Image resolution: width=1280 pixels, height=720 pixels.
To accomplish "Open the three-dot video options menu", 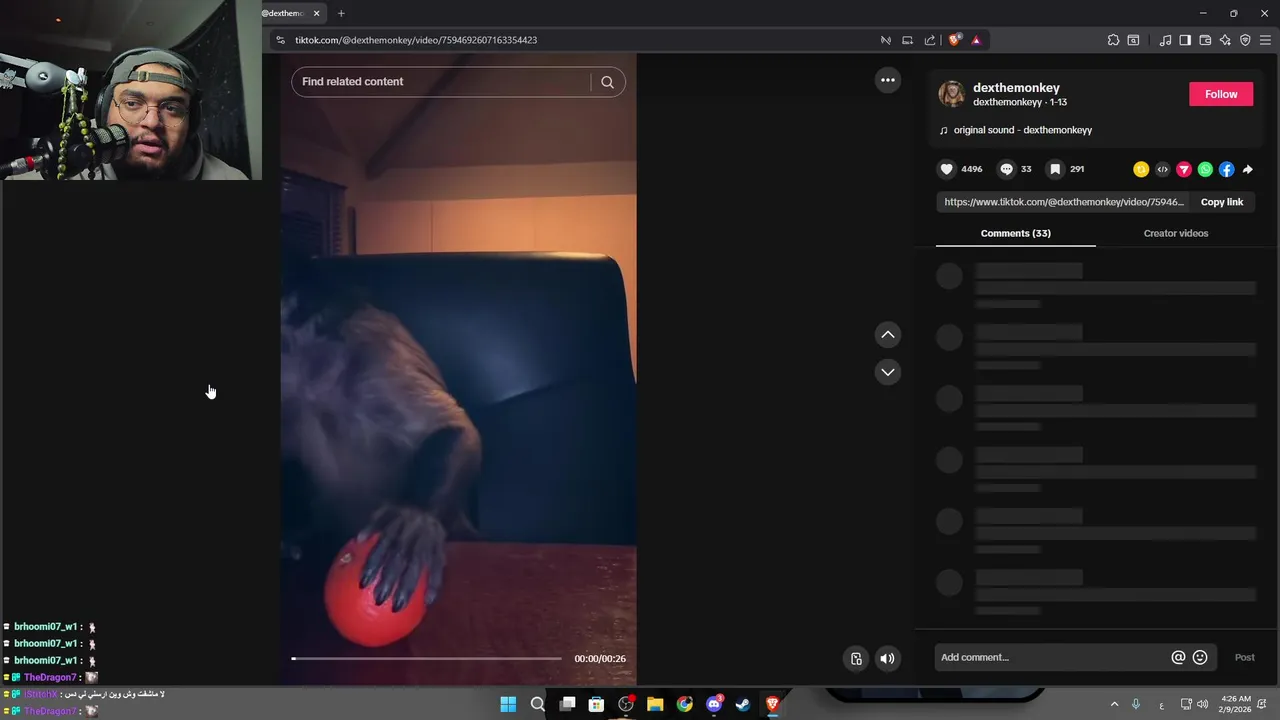I will pyautogui.click(x=887, y=80).
